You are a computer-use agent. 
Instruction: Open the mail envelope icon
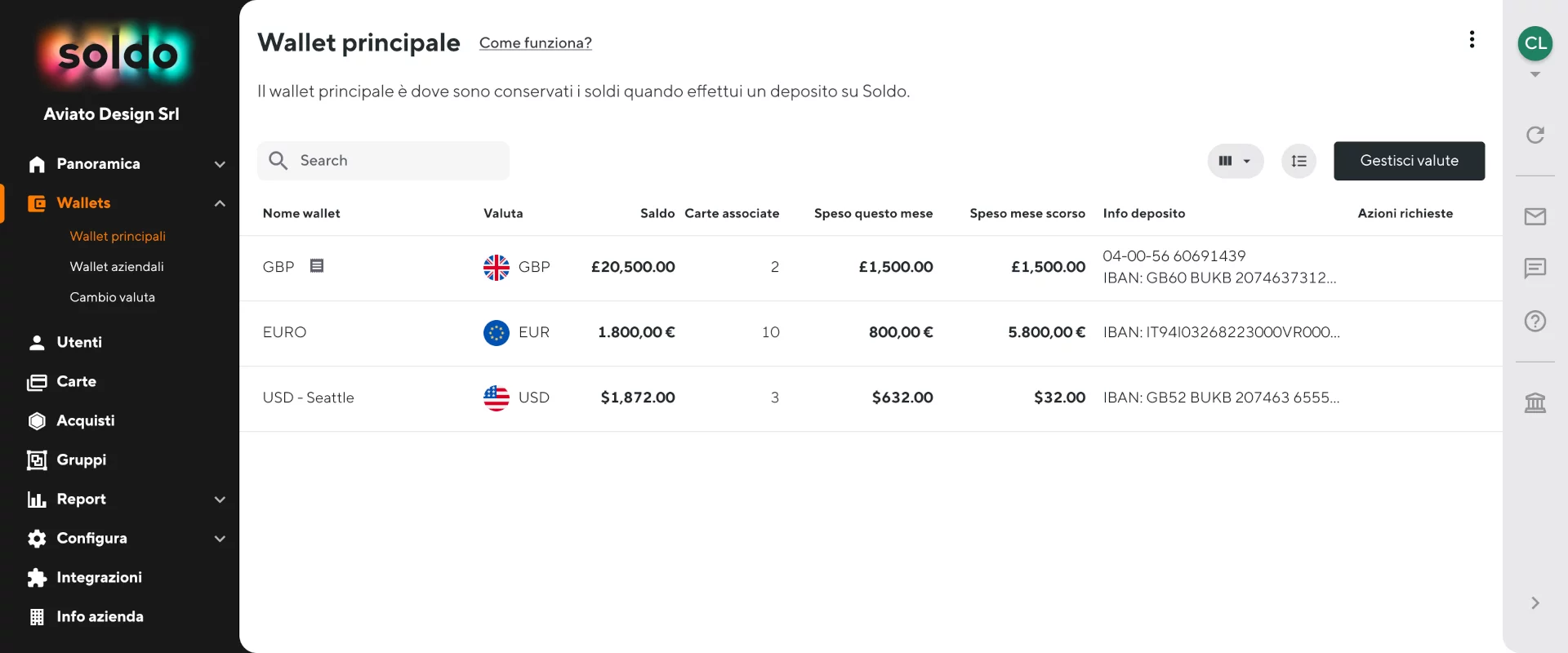[x=1535, y=216]
